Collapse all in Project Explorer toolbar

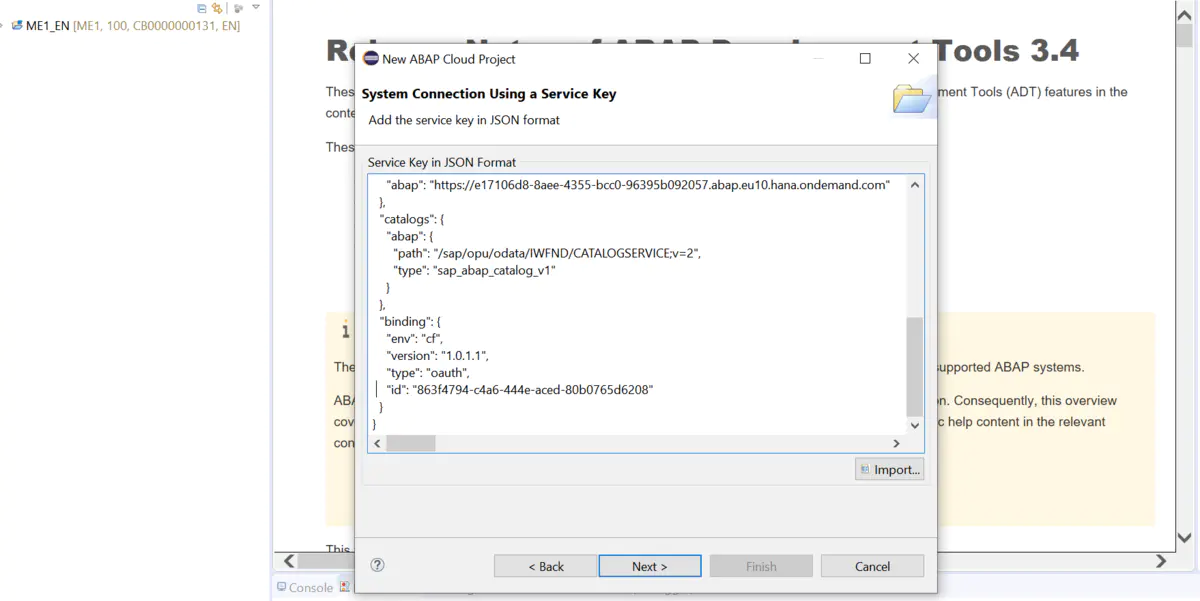coord(202,7)
